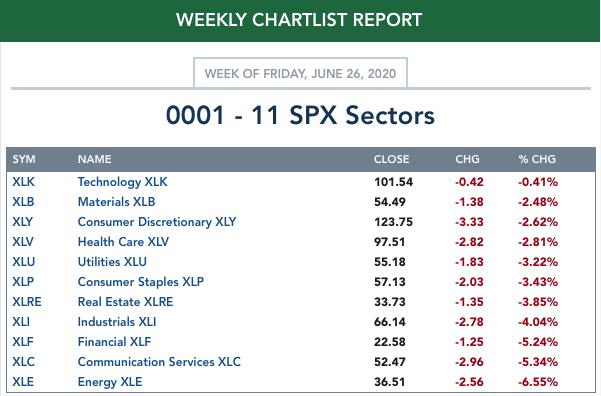
Task: Click the XLRE ticker symbol
Action: click(27, 302)
